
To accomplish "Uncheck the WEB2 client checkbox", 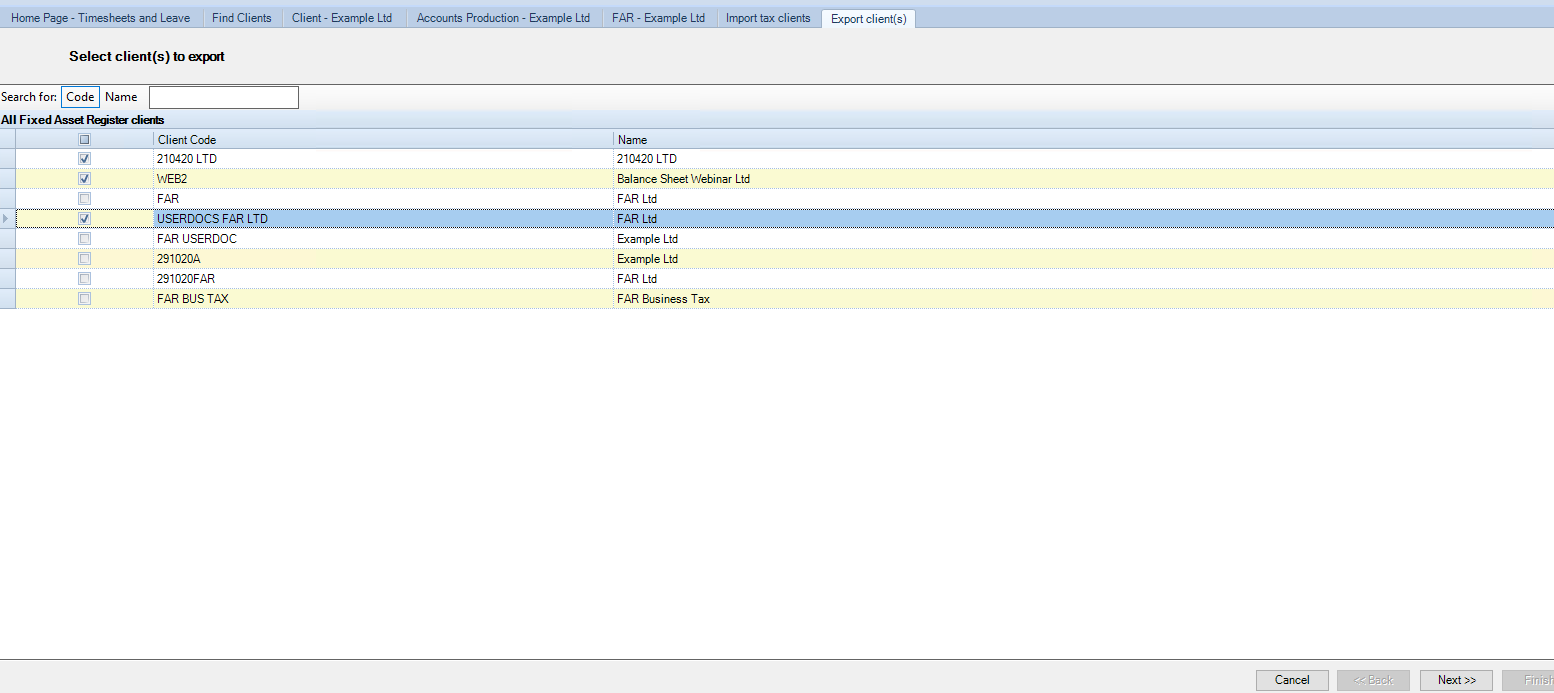I will pyautogui.click(x=84, y=179).
